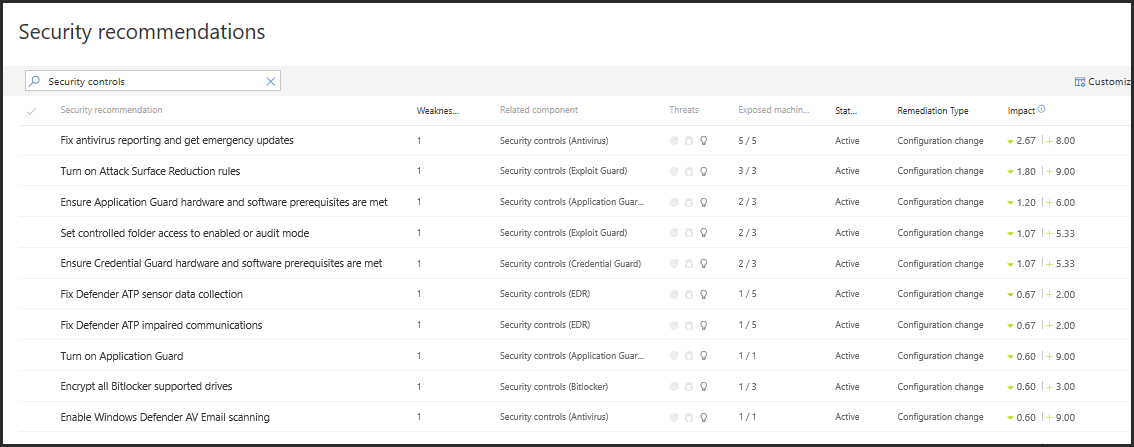This screenshot has height=447, width=1134.
Task: Click the lightbulb threat insights icon for antivirus reporting row
Action: pyautogui.click(x=704, y=141)
